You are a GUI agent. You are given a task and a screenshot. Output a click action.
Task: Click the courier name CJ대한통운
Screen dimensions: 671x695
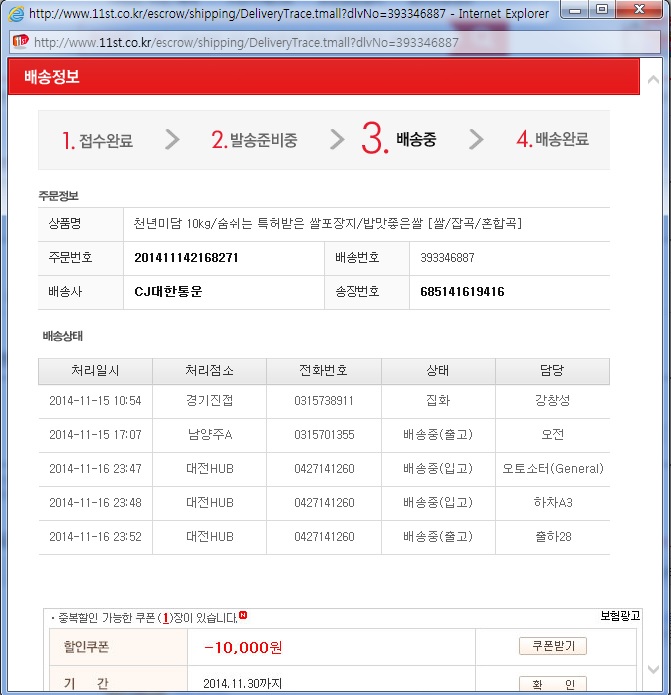click(x=168, y=291)
